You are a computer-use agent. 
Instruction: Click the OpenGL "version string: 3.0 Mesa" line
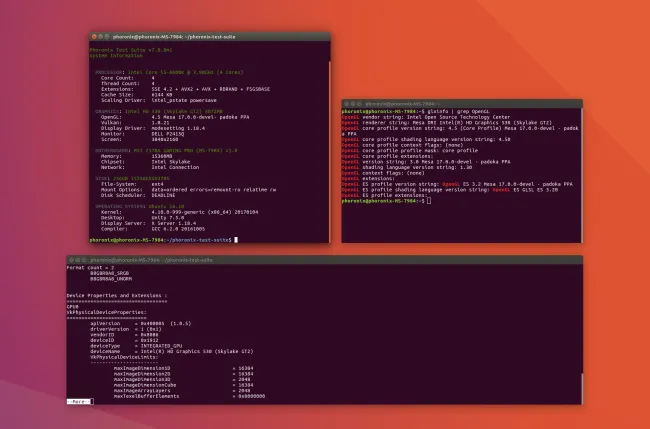point(426,162)
